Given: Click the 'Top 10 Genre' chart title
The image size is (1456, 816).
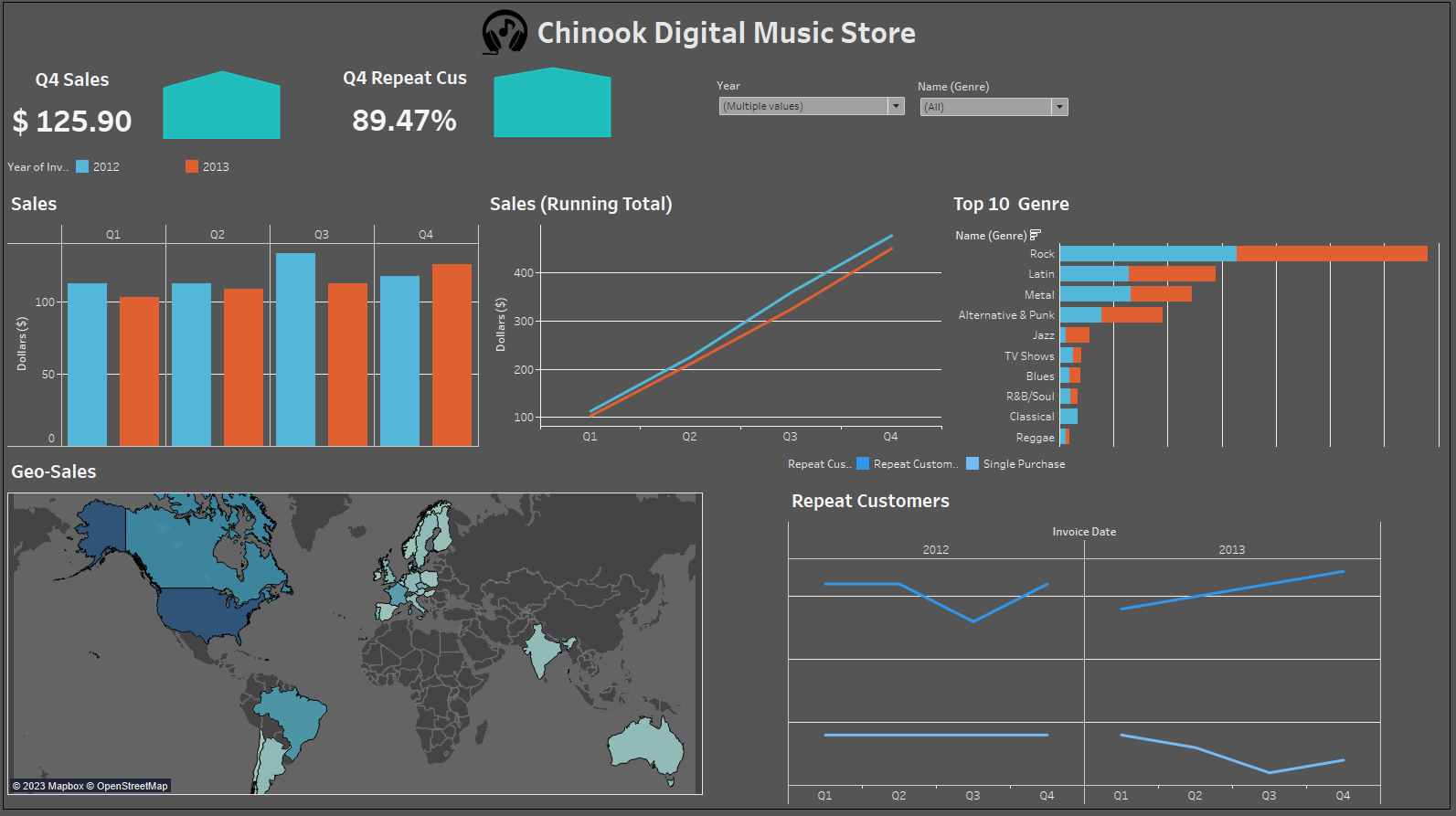Looking at the screenshot, I should click(x=1011, y=204).
